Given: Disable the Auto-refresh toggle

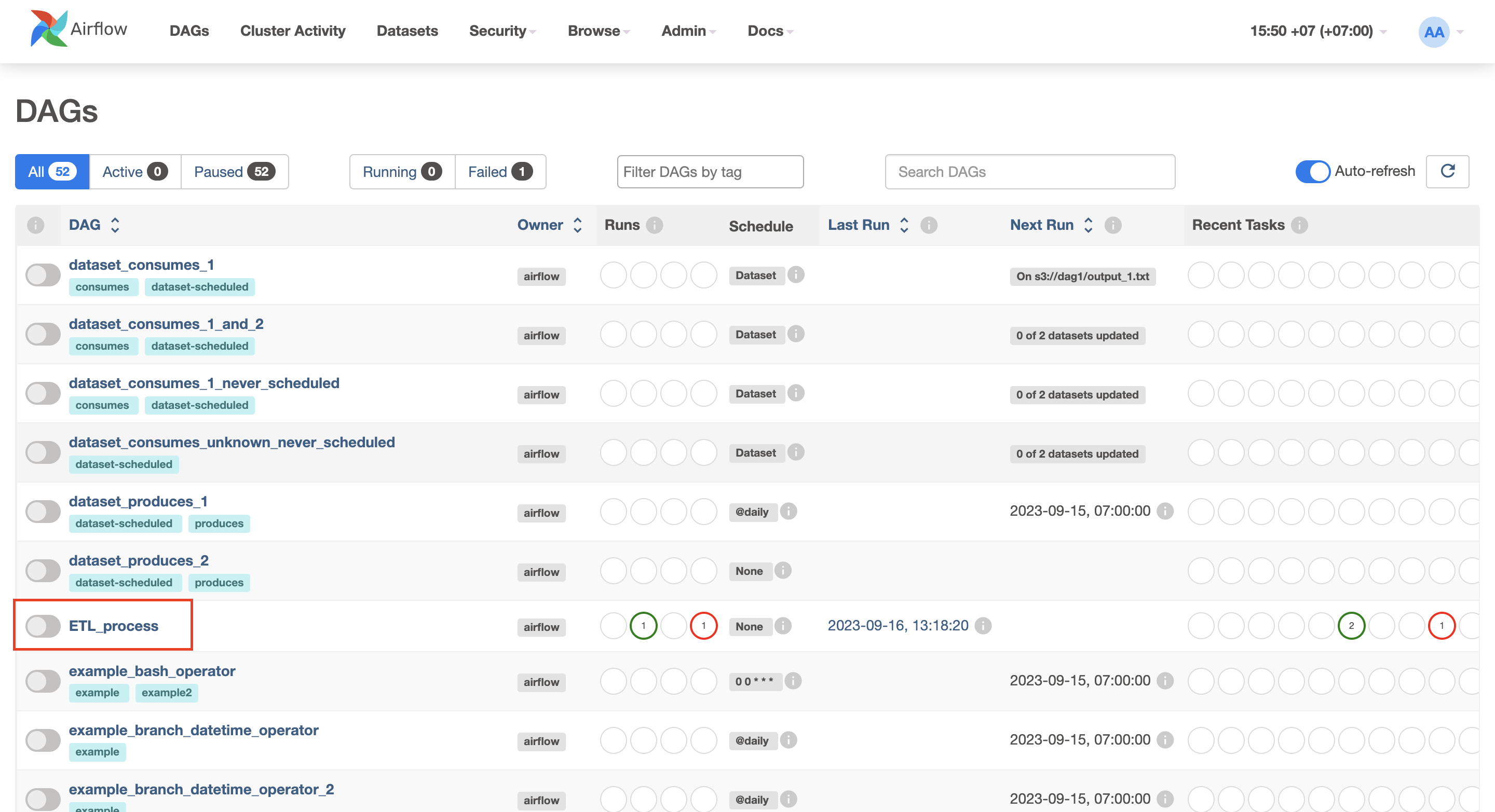Looking at the screenshot, I should click(x=1313, y=171).
